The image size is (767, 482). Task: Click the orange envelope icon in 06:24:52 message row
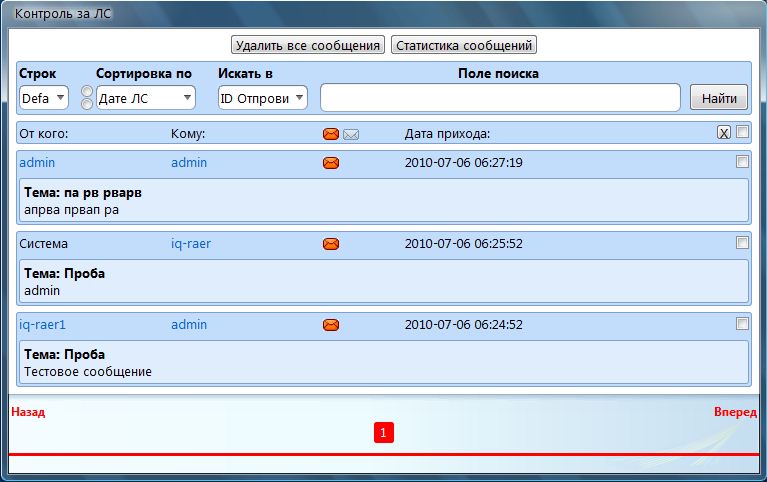pos(331,325)
